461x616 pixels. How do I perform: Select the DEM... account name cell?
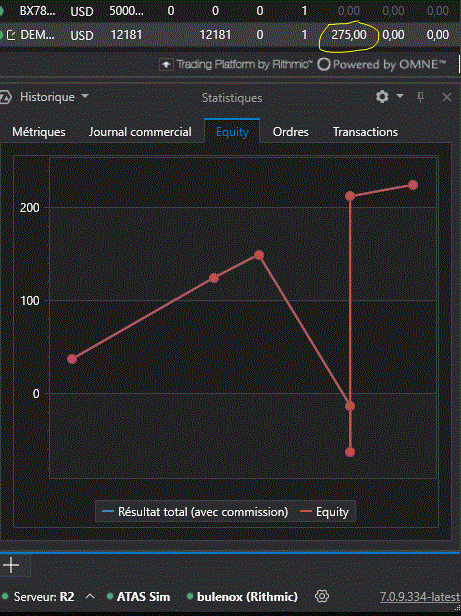37,35
